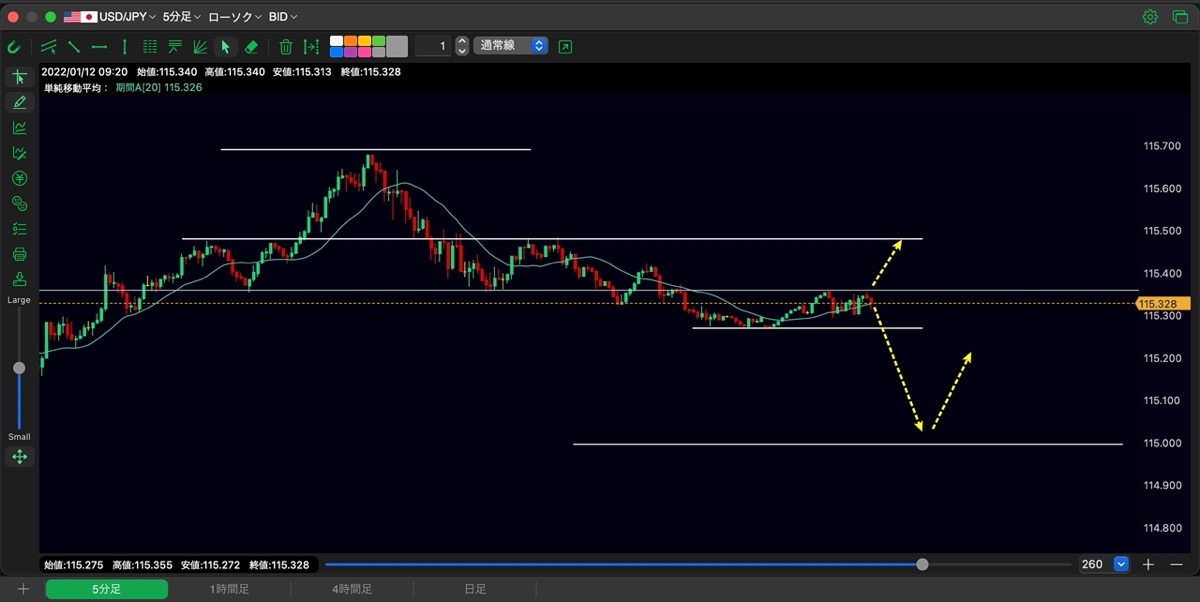Select the 5分足 tab

click(107, 590)
